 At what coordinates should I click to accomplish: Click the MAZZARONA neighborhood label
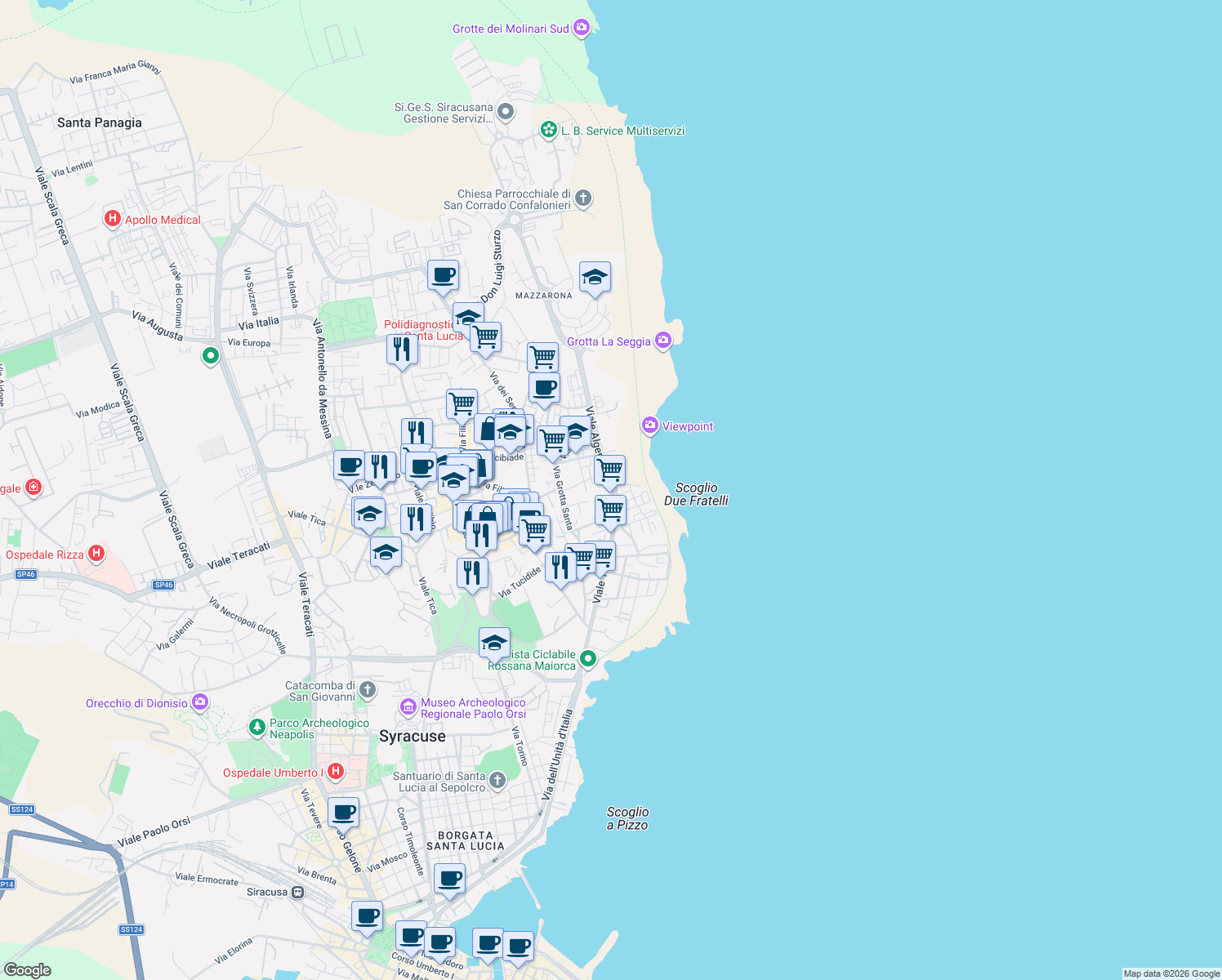544,296
